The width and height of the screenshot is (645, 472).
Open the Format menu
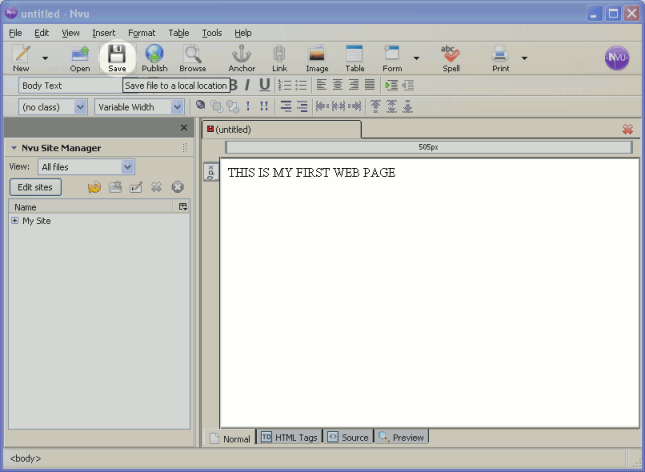(x=142, y=33)
